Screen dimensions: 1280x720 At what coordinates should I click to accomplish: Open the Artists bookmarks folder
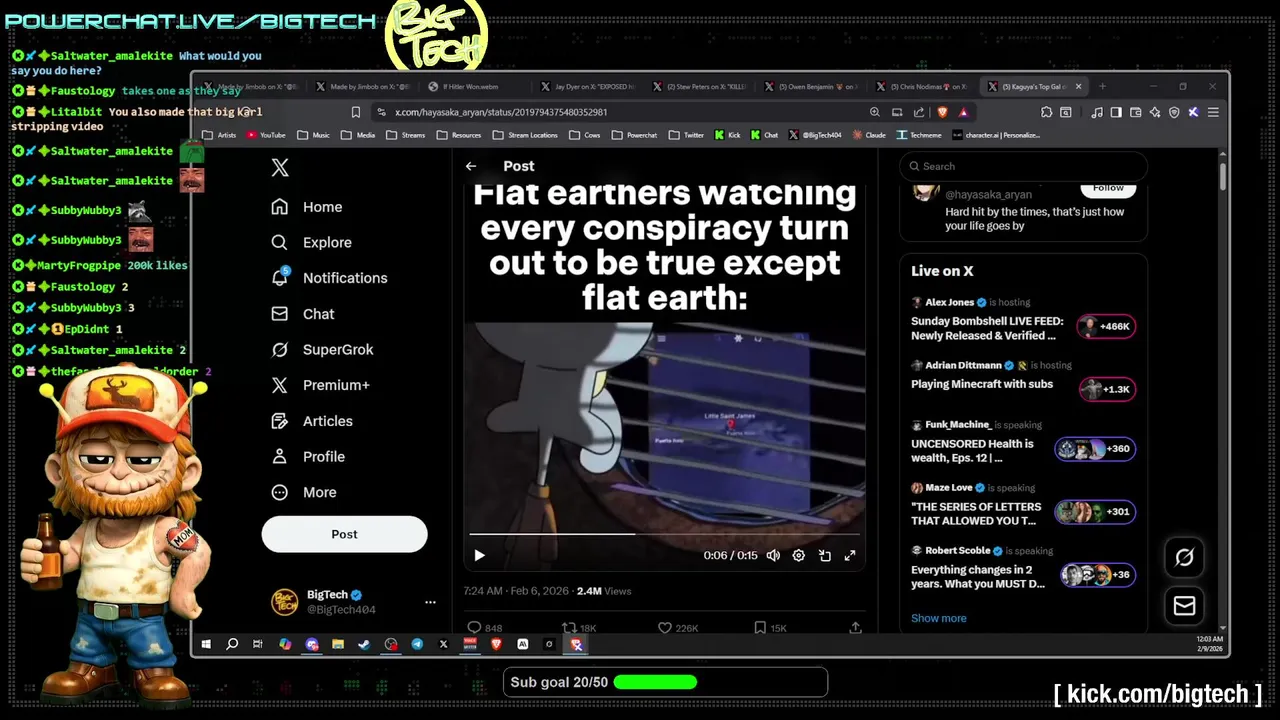[219, 135]
